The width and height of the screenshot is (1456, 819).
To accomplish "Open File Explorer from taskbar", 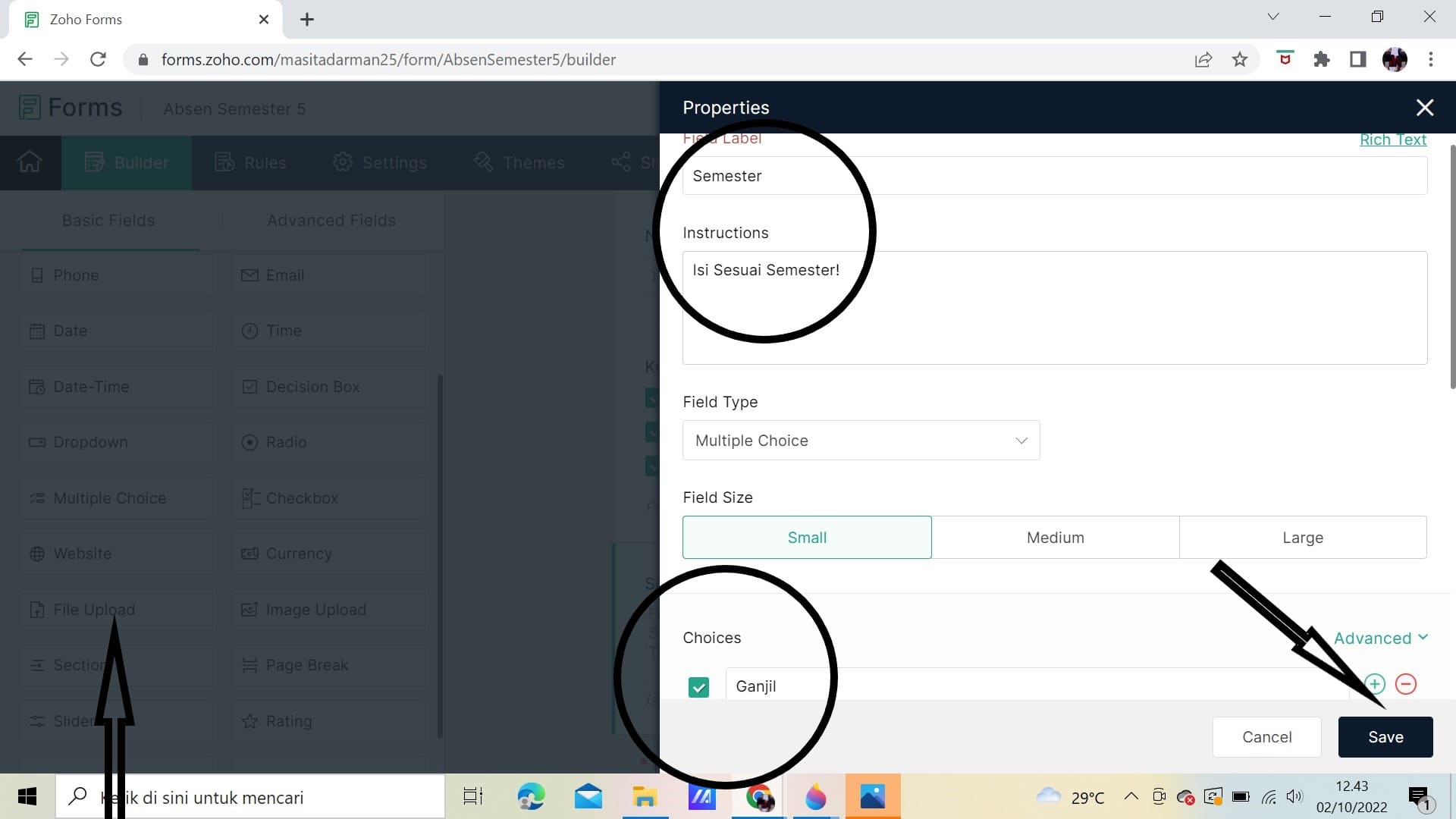I will pyautogui.click(x=645, y=797).
